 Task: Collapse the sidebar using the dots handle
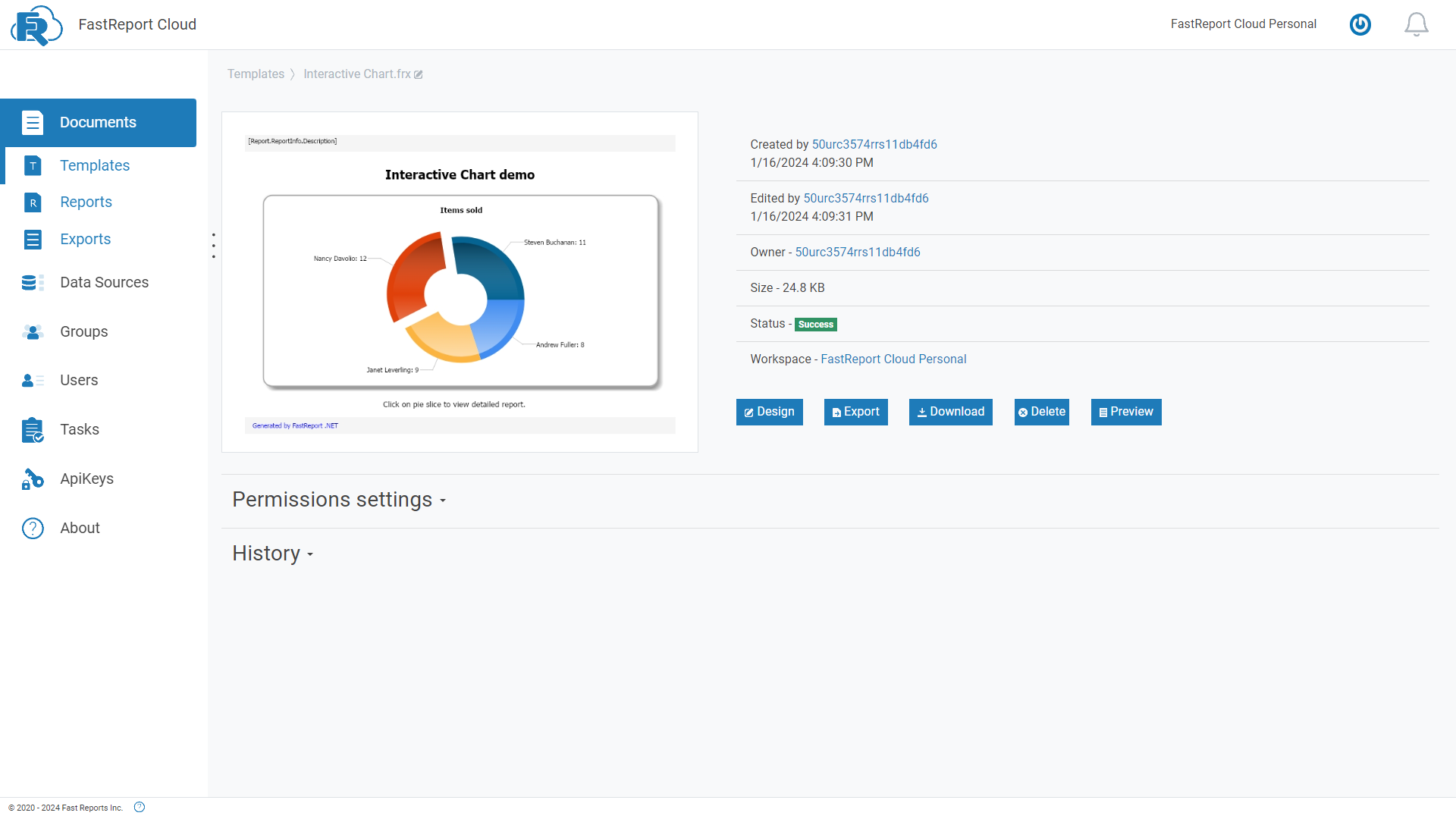(x=214, y=245)
